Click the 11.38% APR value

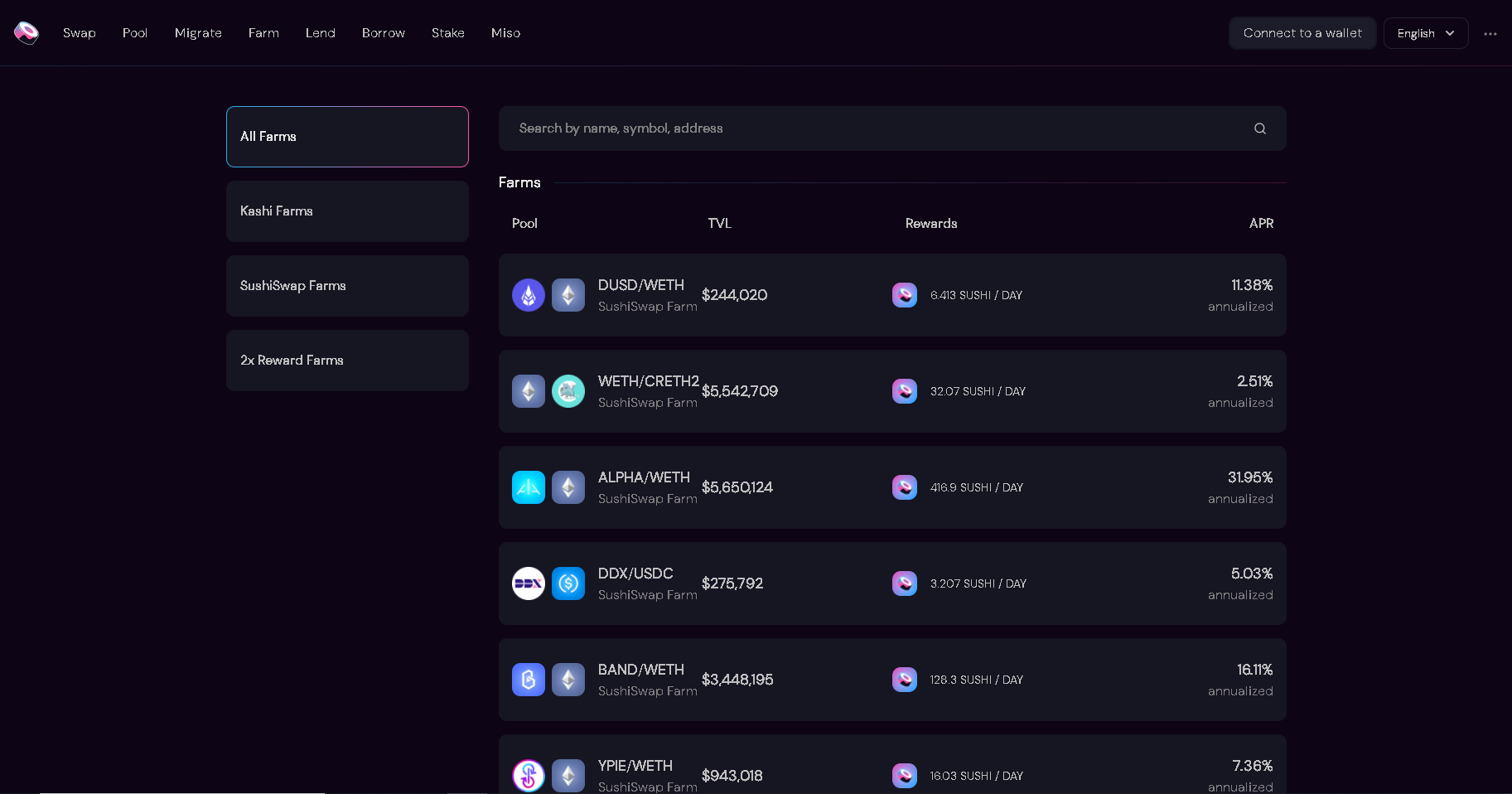tap(1252, 285)
